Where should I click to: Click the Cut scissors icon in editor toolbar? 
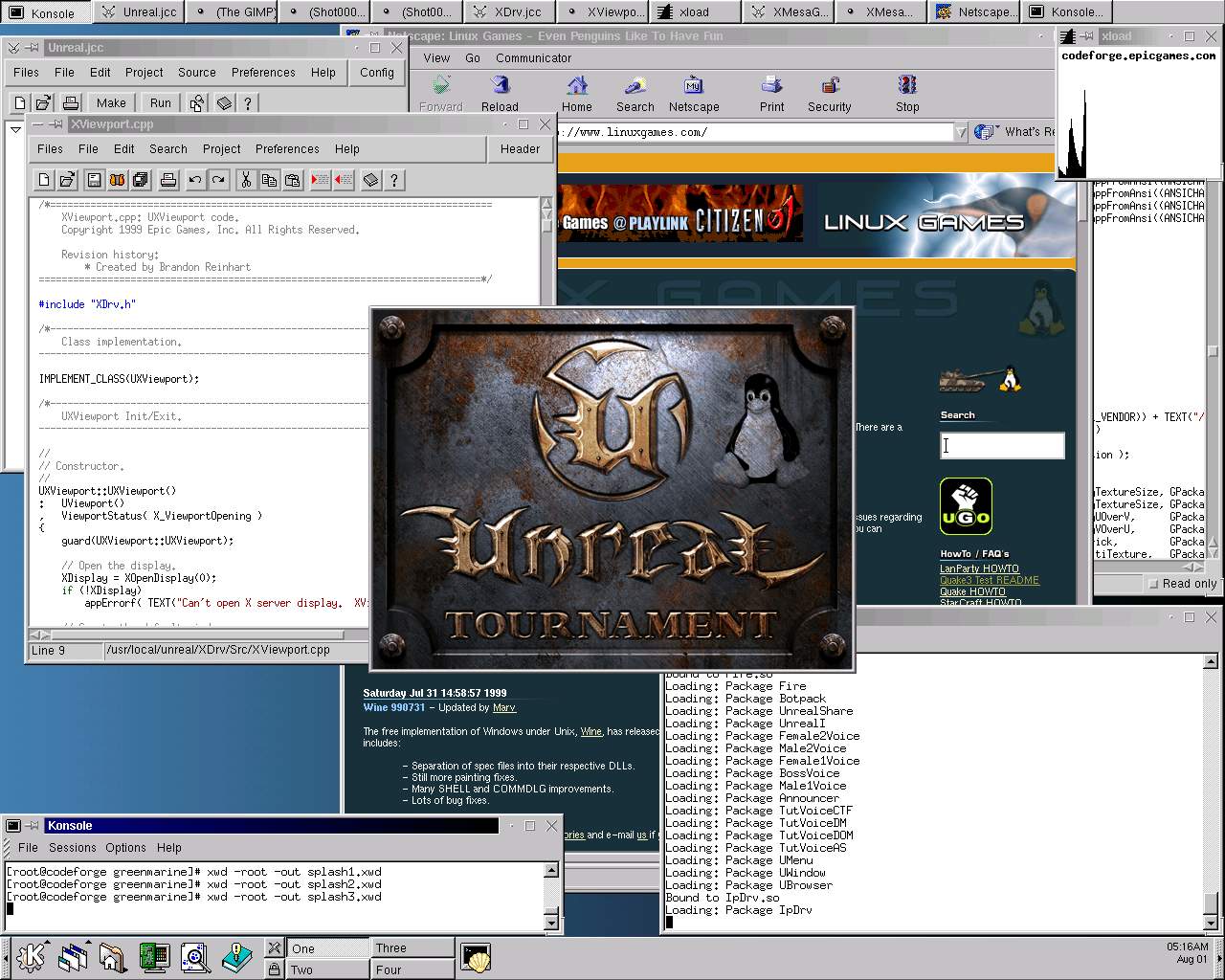(246, 180)
